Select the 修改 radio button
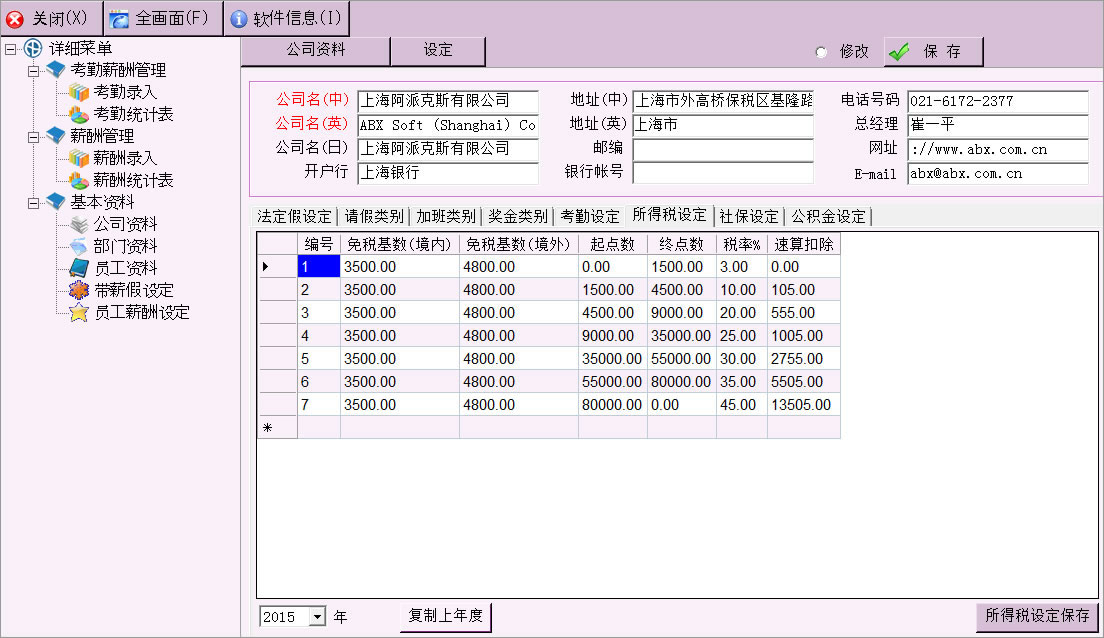This screenshot has height=638, width=1104. (822, 52)
